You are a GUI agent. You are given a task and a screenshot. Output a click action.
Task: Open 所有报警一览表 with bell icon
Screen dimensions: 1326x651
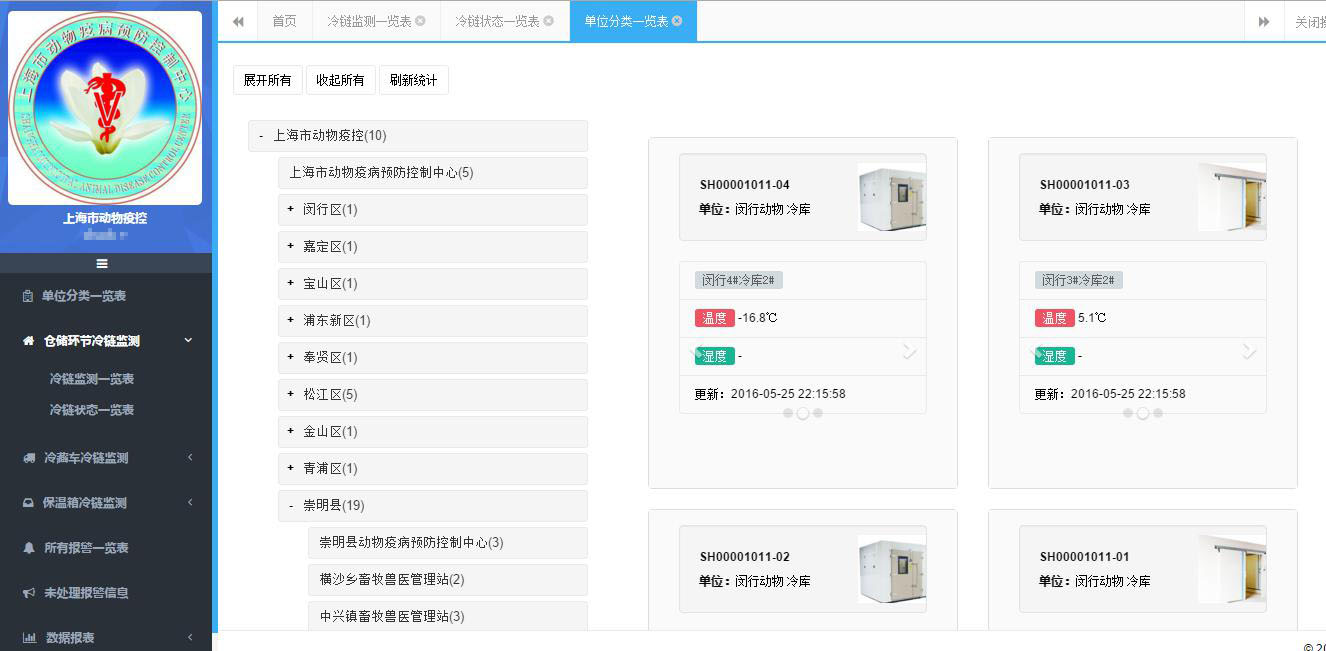tap(86, 548)
